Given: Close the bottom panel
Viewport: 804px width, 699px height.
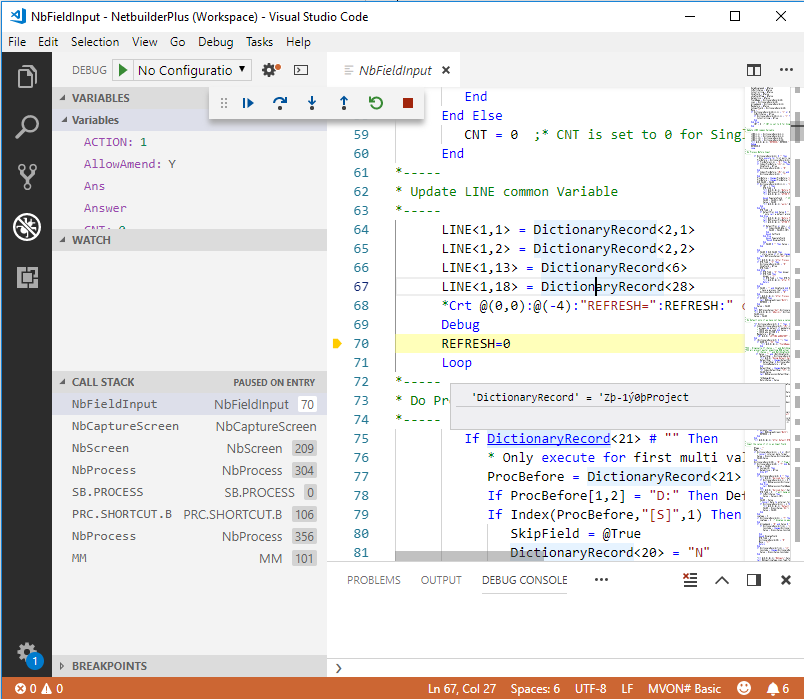Looking at the screenshot, I should (786, 580).
